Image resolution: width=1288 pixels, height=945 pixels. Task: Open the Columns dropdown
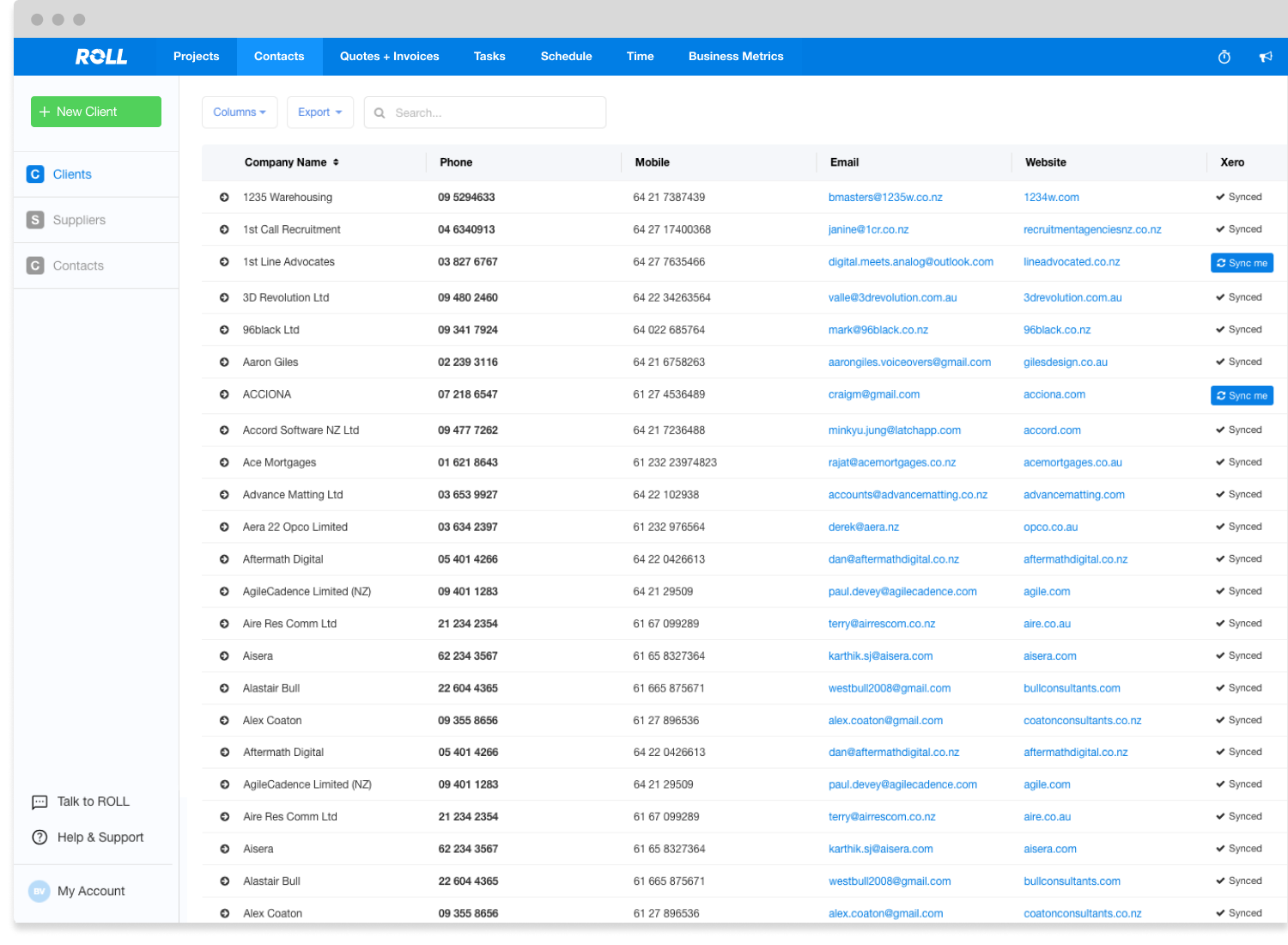(240, 113)
